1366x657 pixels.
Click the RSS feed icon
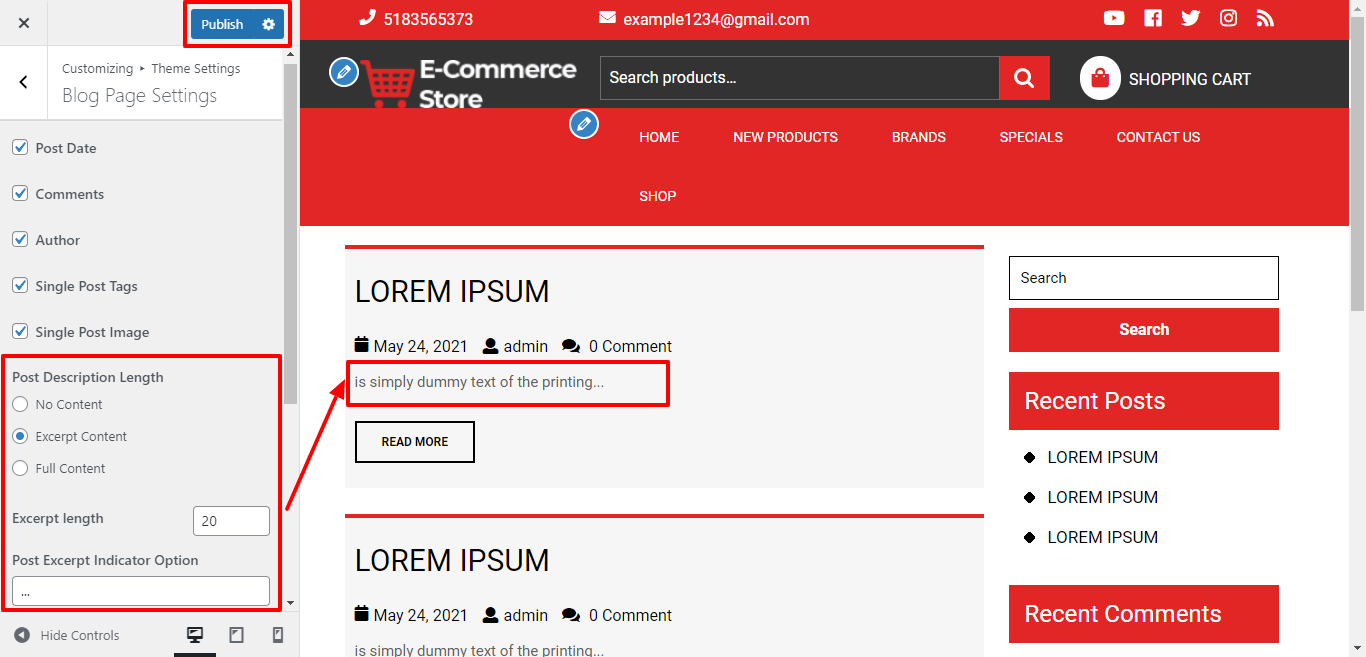(1265, 18)
